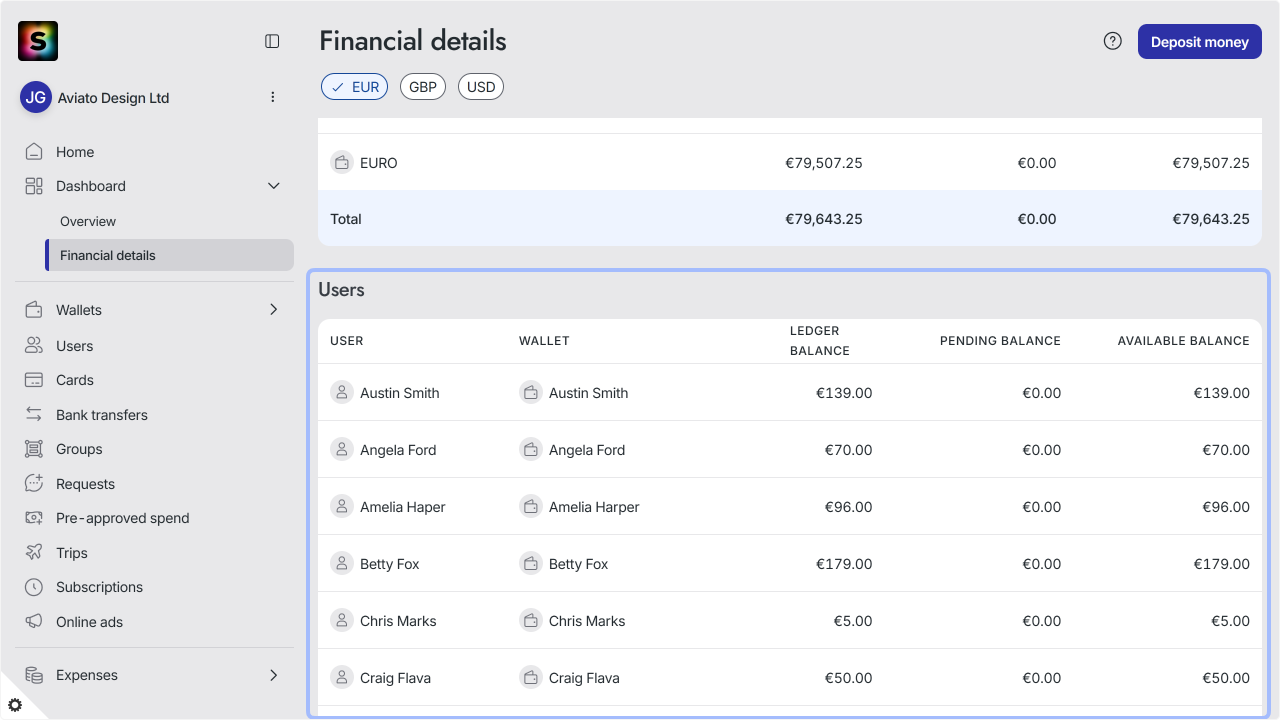Open Betty Fox wallet link

click(579, 564)
